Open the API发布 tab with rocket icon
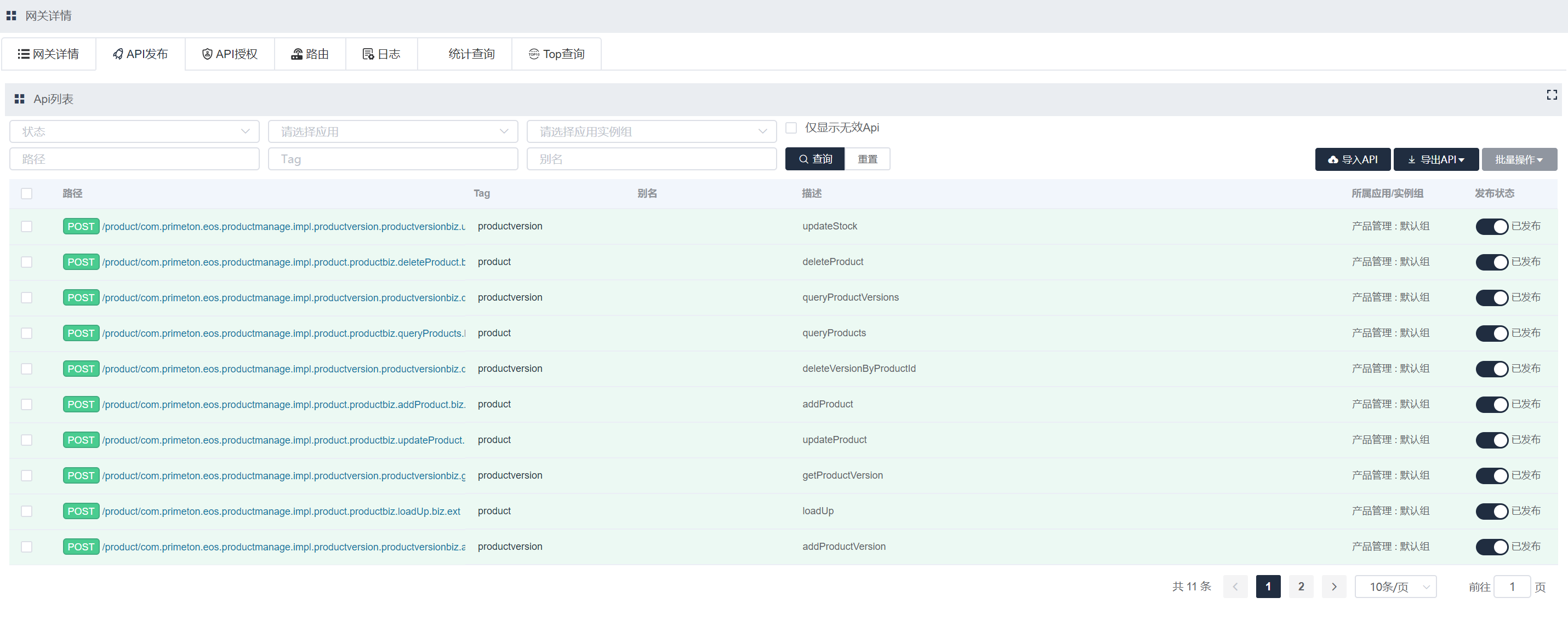 pos(141,54)
